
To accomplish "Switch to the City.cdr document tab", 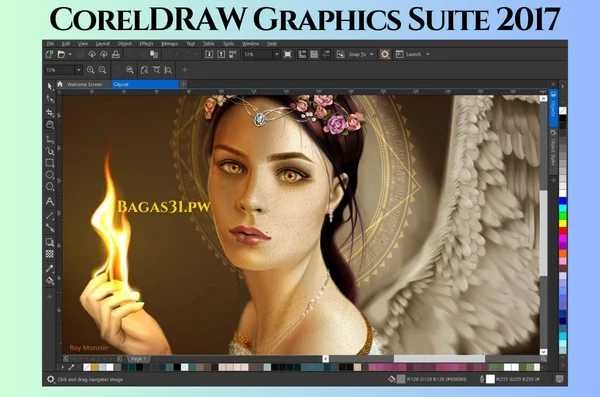I will pos(145,84).
